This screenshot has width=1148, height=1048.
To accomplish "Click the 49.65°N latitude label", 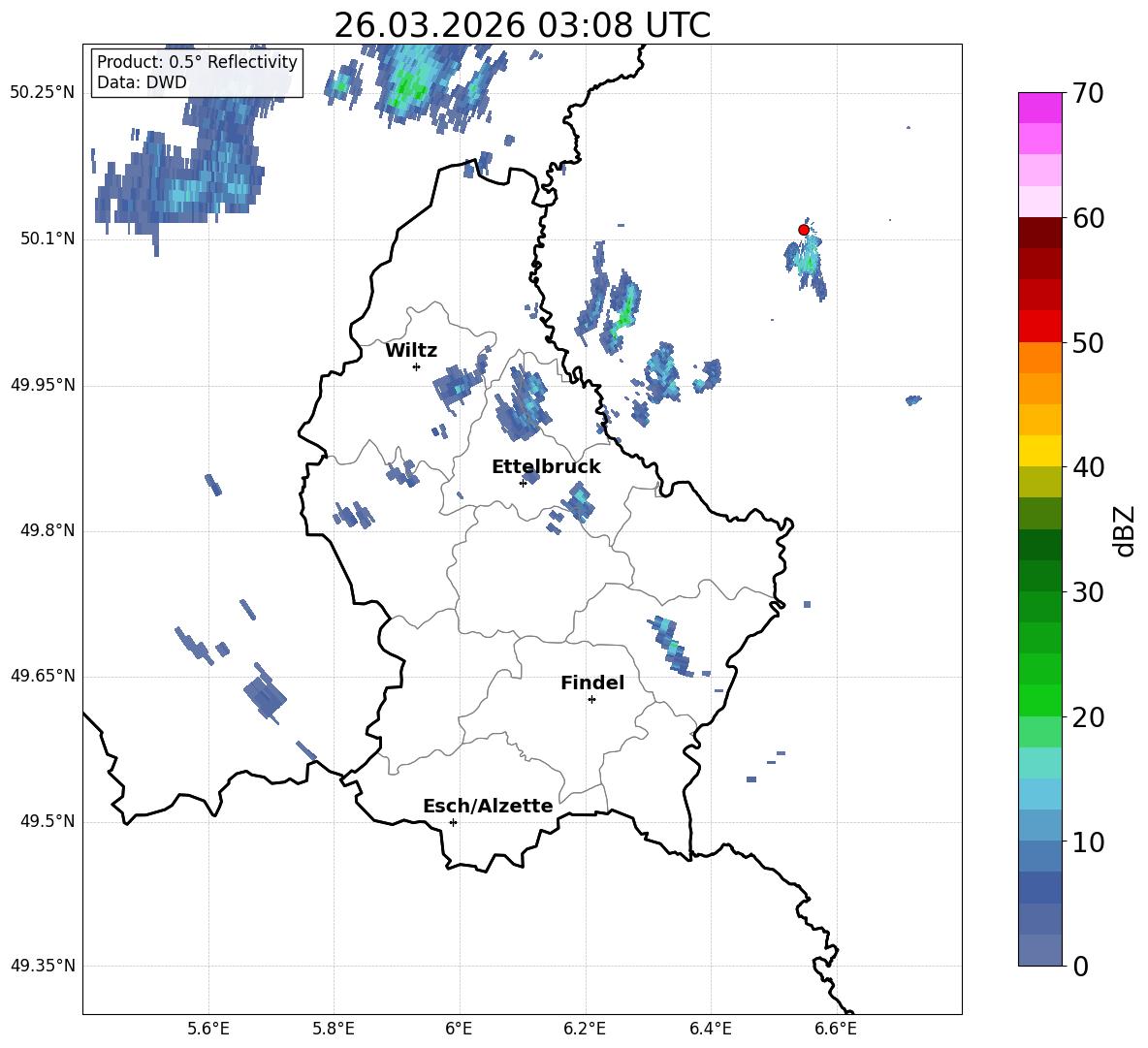I will point(43,676).
